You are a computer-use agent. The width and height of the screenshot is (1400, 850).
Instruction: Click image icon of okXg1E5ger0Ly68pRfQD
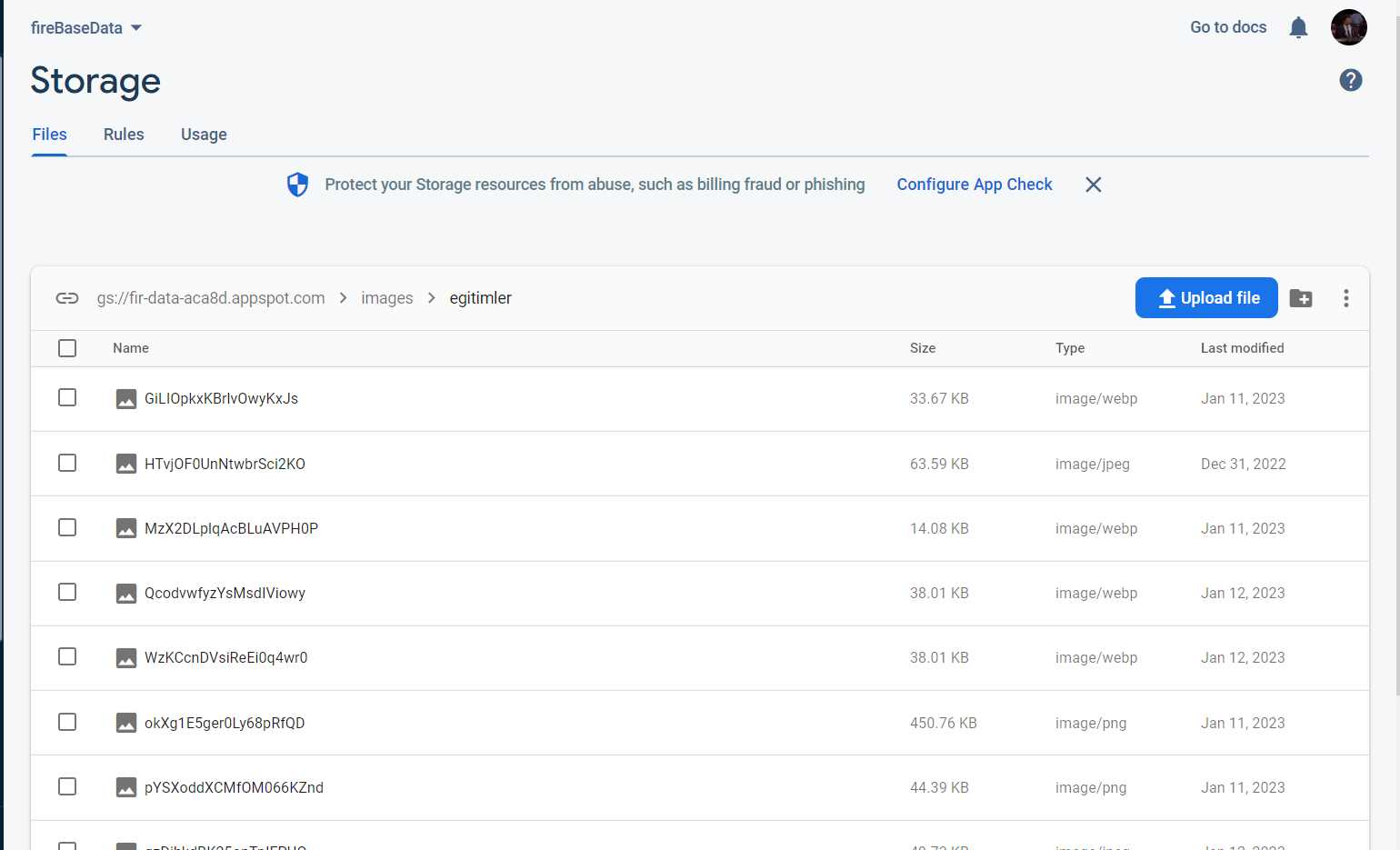(x=126, y=723)
